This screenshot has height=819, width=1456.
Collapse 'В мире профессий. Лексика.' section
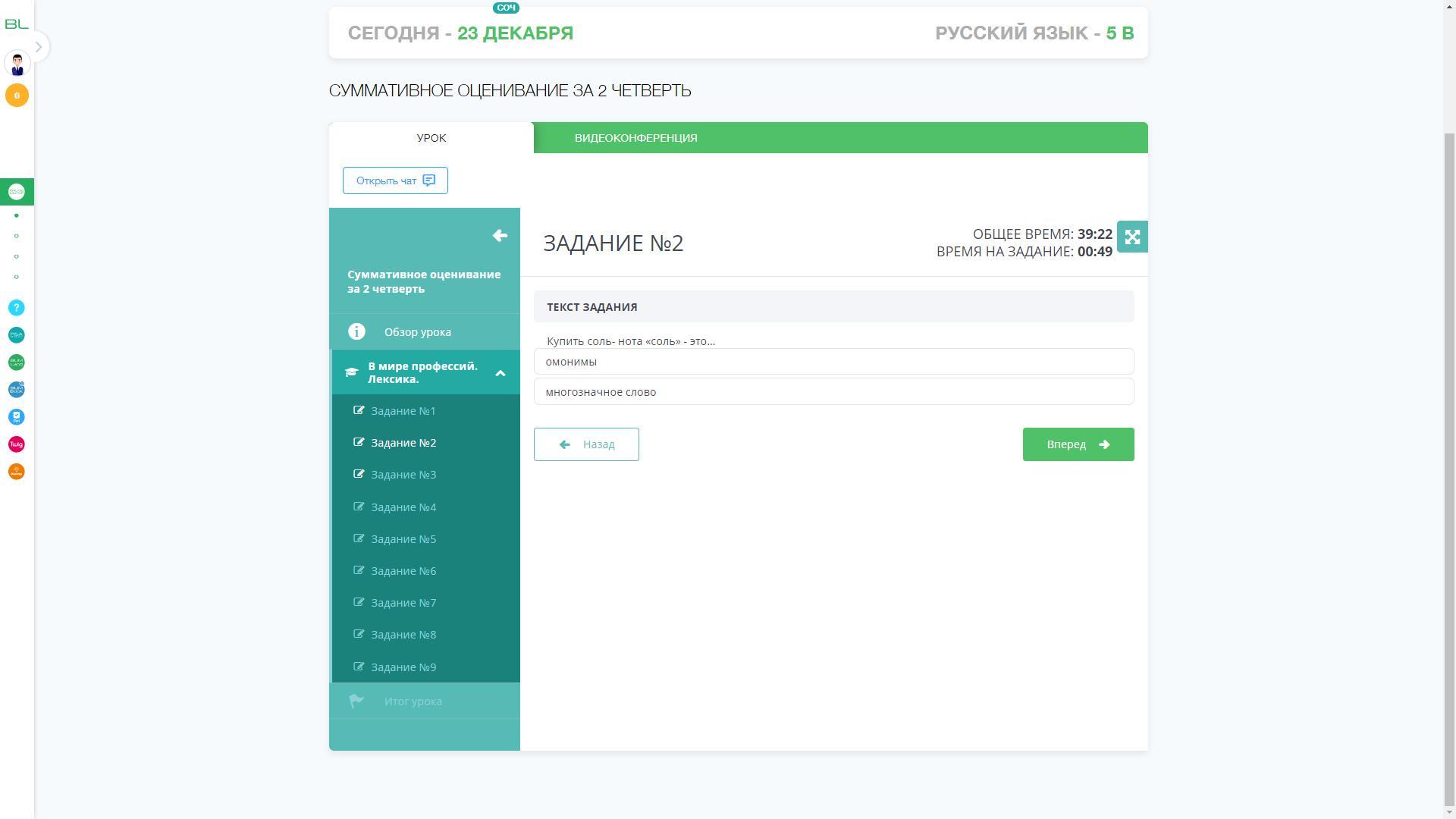[x=500, y=373]
